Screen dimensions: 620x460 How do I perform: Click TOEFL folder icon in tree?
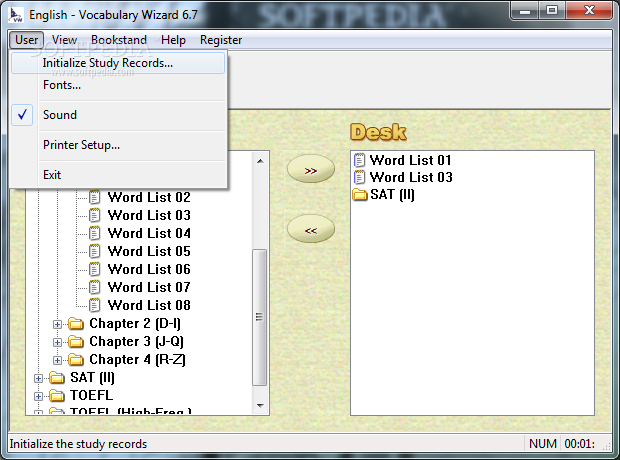tap(57, 396)
